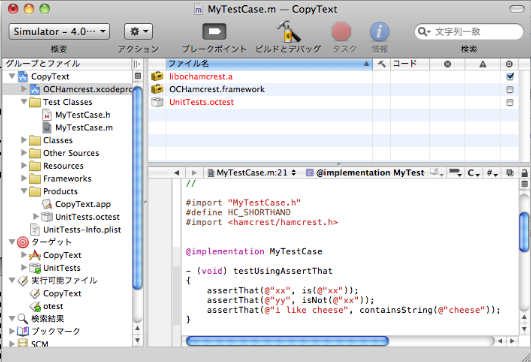The width and height of the screenshot is (531, 362).
Task: Open the included files # popup
Action: (492, 173)
